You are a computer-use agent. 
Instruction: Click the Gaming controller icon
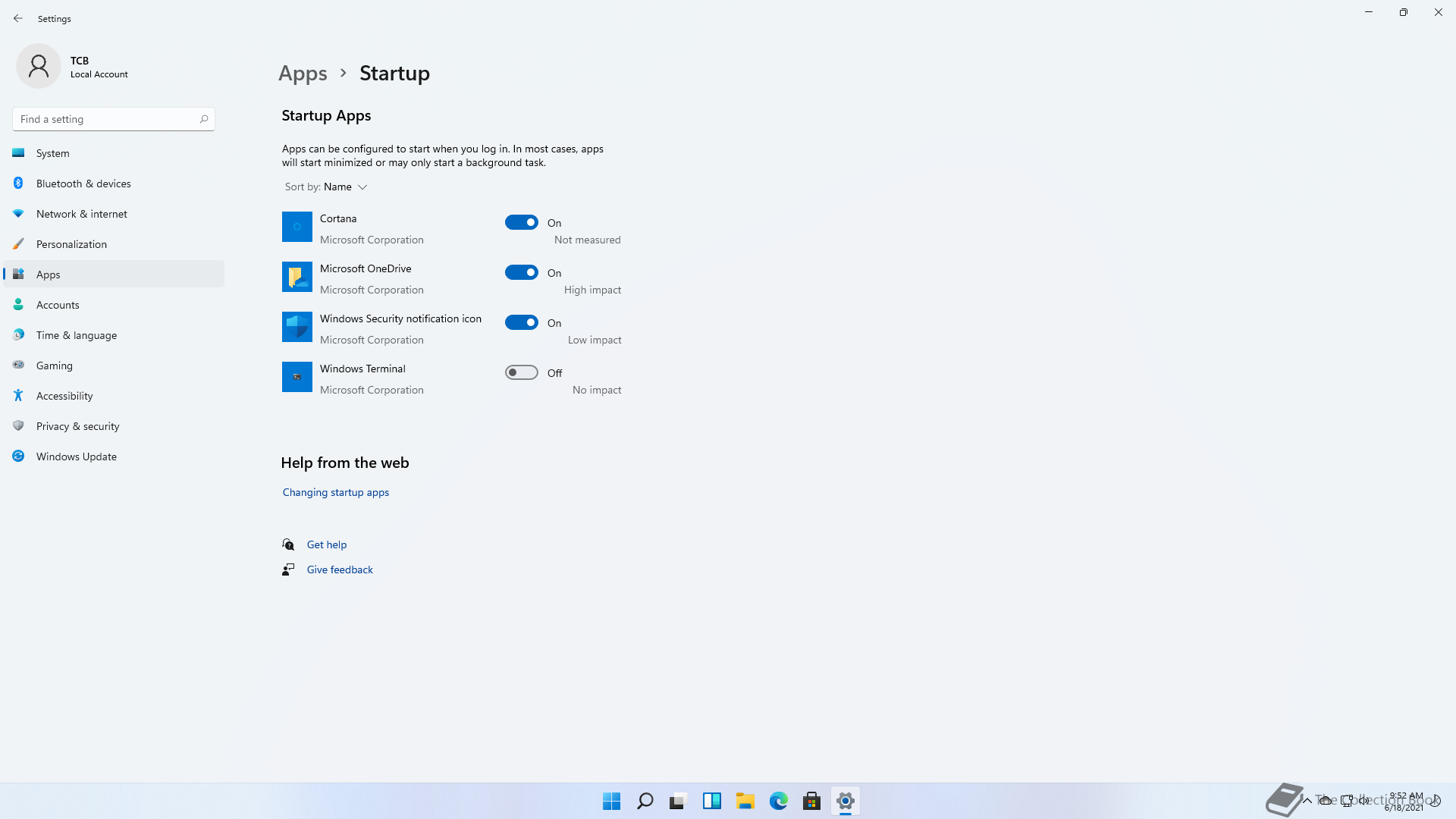pos(18,365)
